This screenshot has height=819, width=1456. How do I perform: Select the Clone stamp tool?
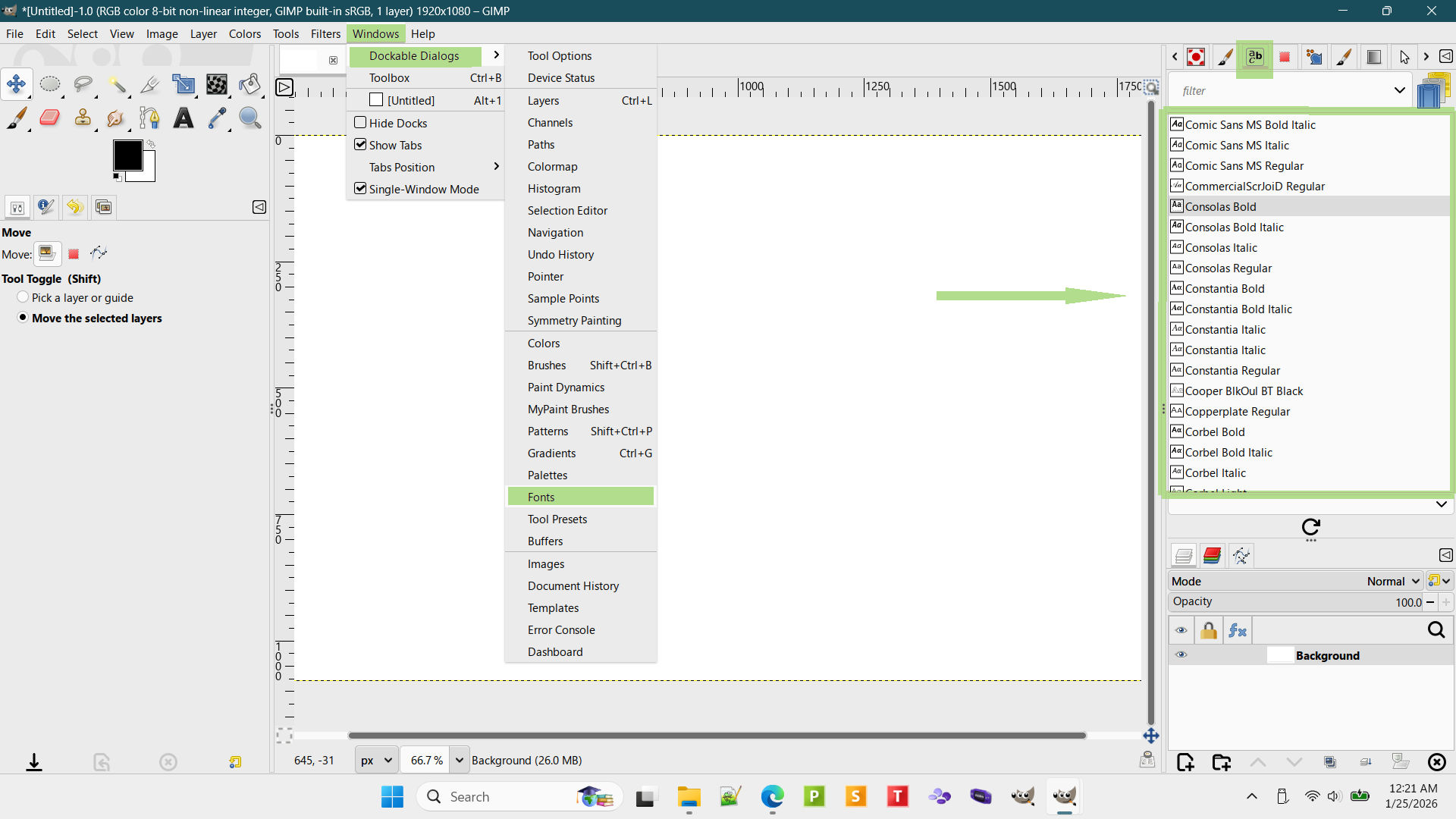pyautogui.click(x=83, y=118)
